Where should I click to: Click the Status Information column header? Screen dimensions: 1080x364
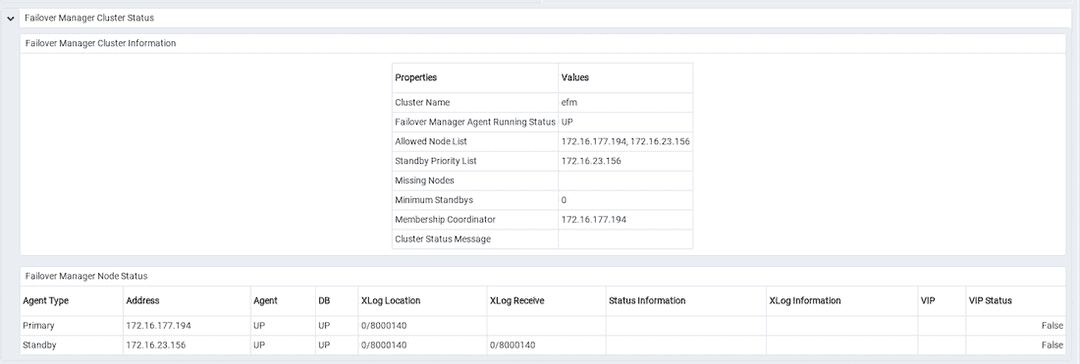(685, 301)
